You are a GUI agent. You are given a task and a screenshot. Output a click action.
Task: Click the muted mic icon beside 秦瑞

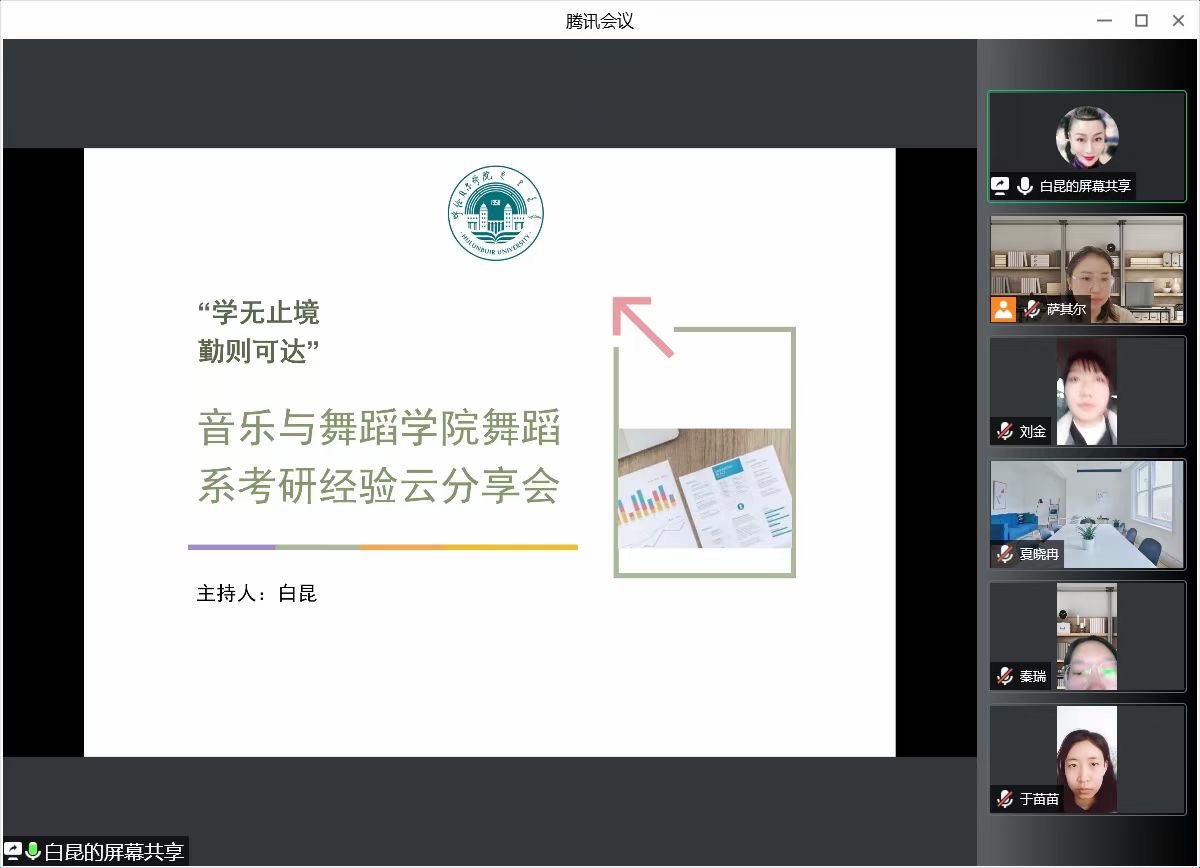[x=1004, y=677]
